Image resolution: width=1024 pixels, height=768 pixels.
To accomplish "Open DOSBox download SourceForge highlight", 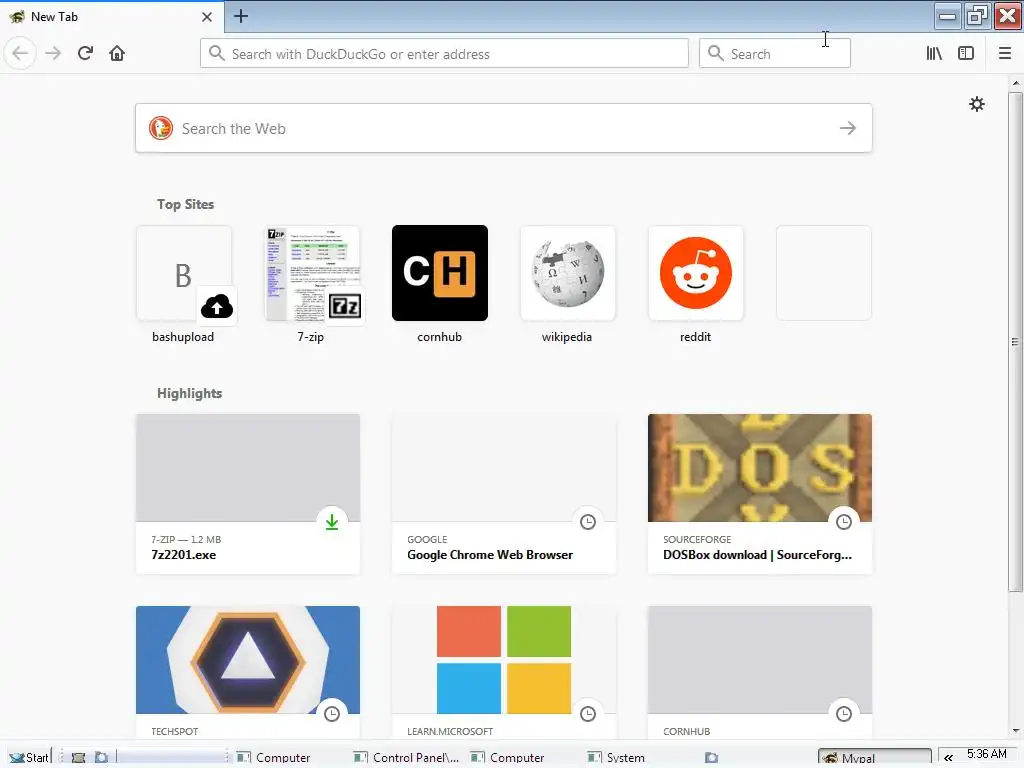I will [x=760, y=494].
